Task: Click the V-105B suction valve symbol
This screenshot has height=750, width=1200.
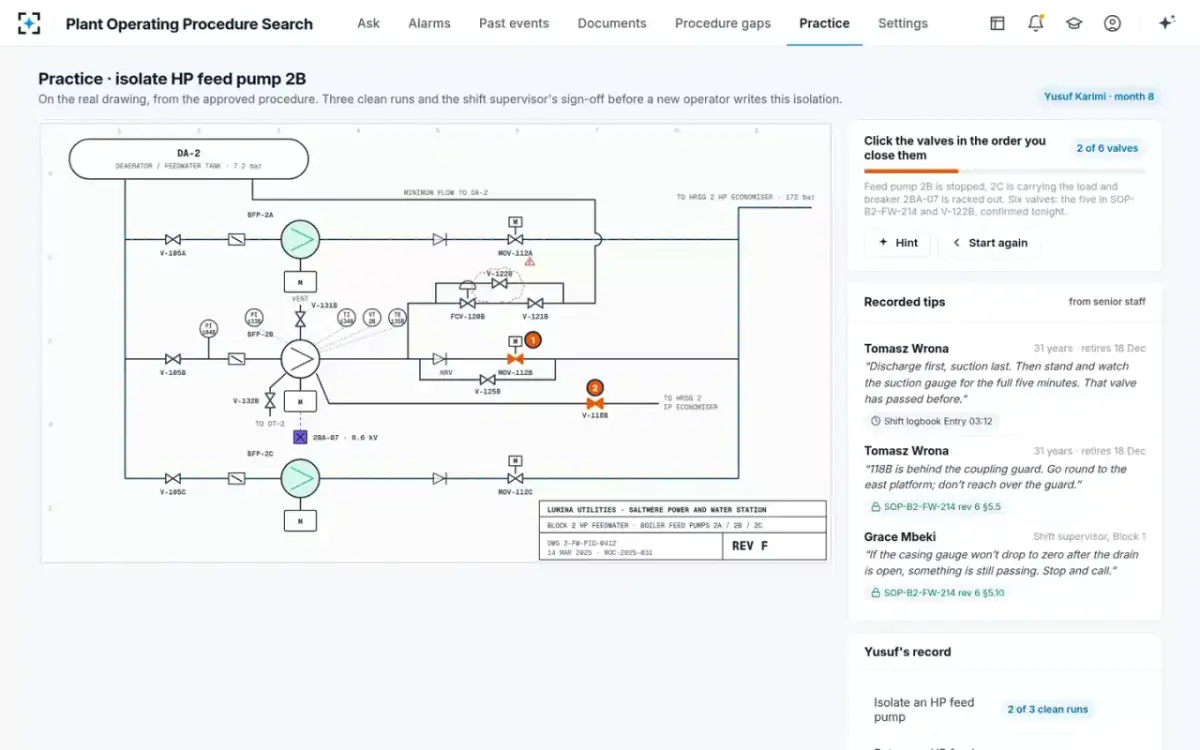Action: tap(173, 358)
